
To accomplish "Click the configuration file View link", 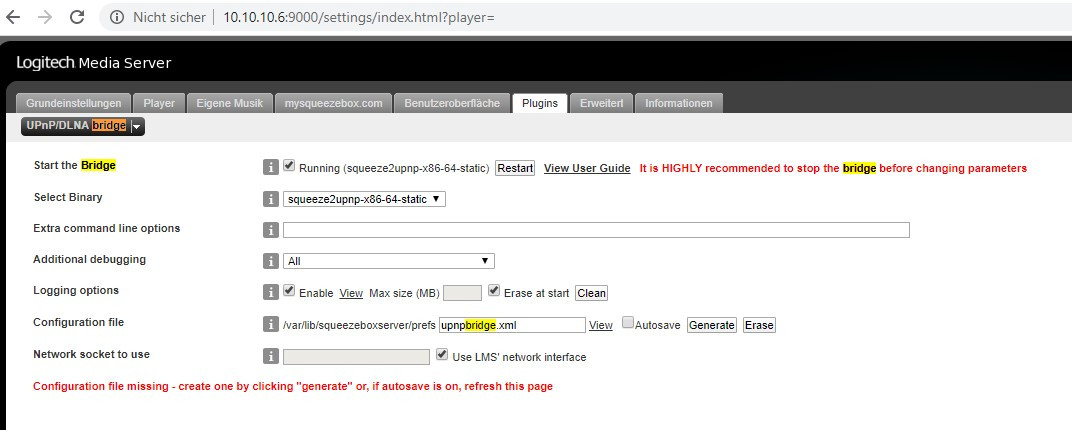I will (601, 325).
